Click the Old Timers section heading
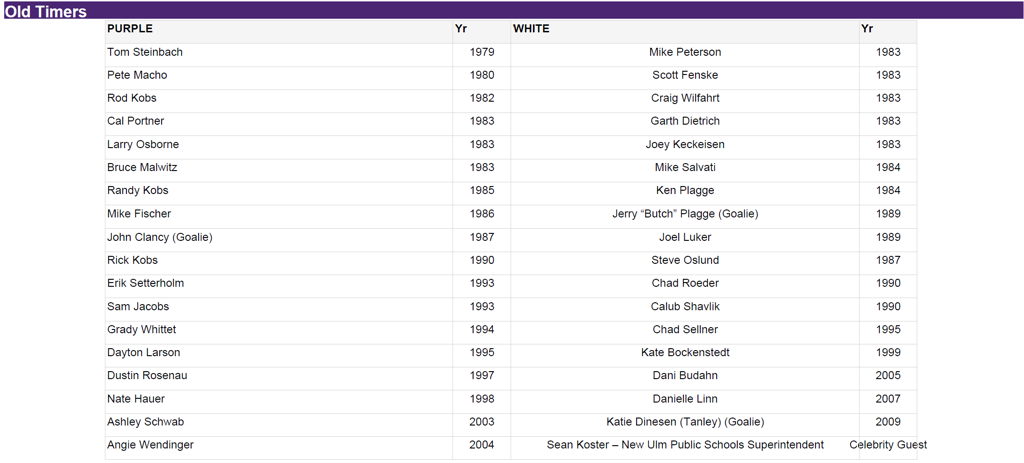 click(x=46, y=12)
